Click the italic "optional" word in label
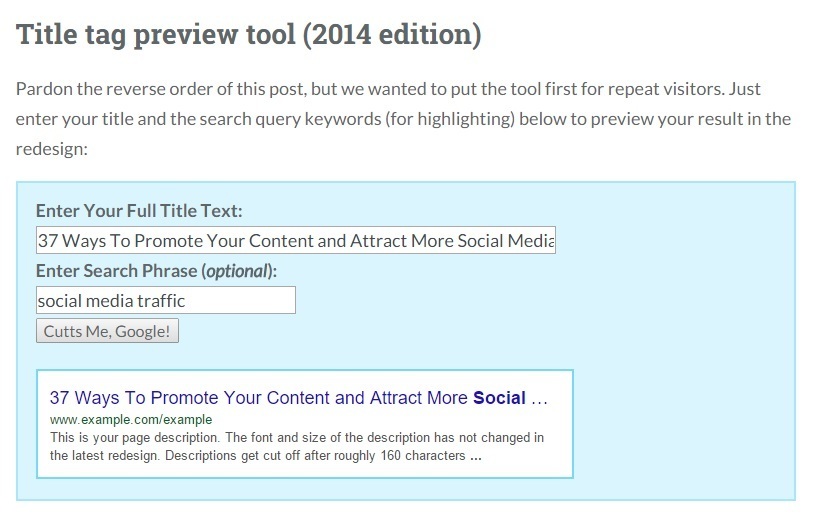The height and width of the screenshot is (517, 832). point(236,271)
